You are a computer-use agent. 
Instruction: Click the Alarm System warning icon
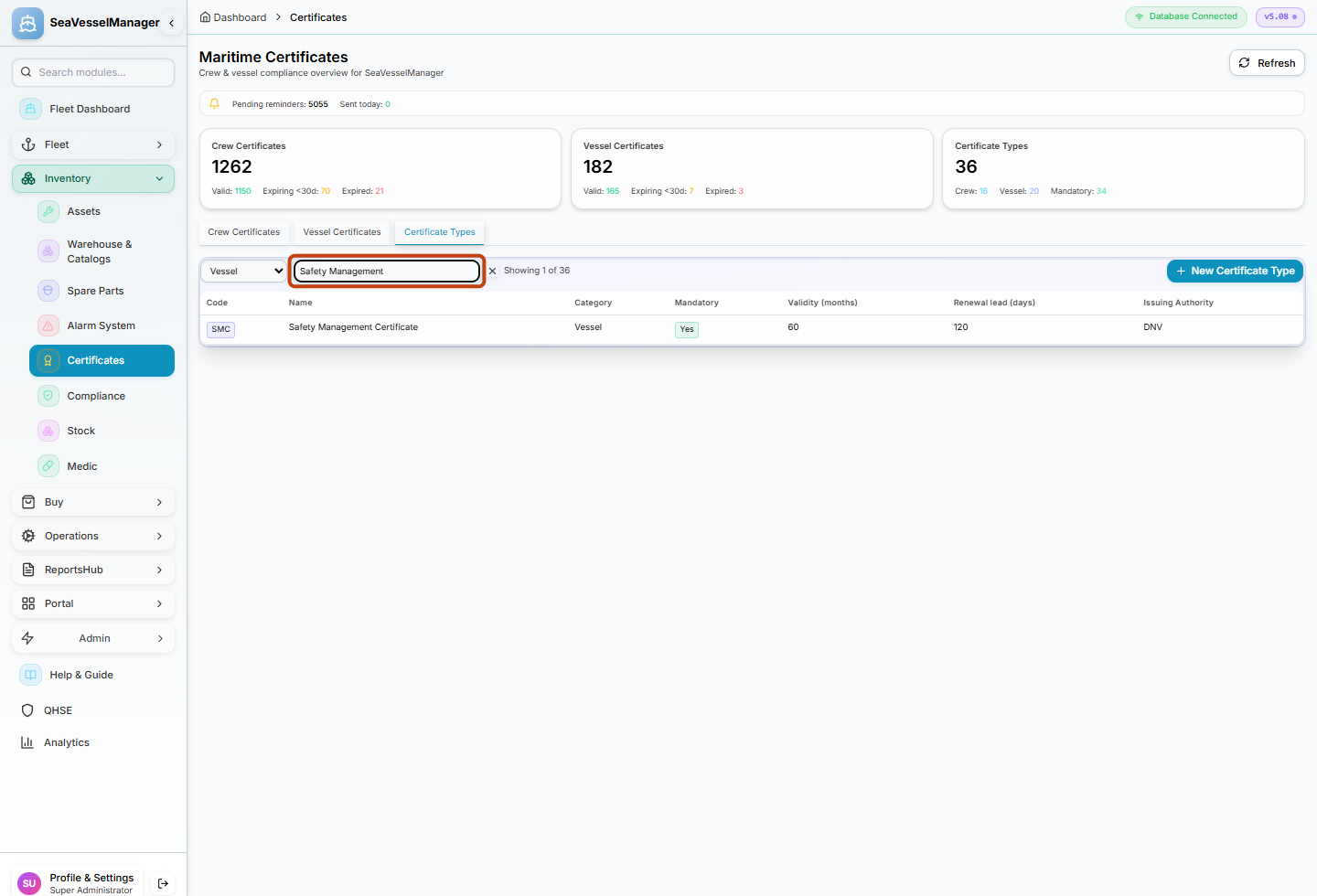coord(48,325)
